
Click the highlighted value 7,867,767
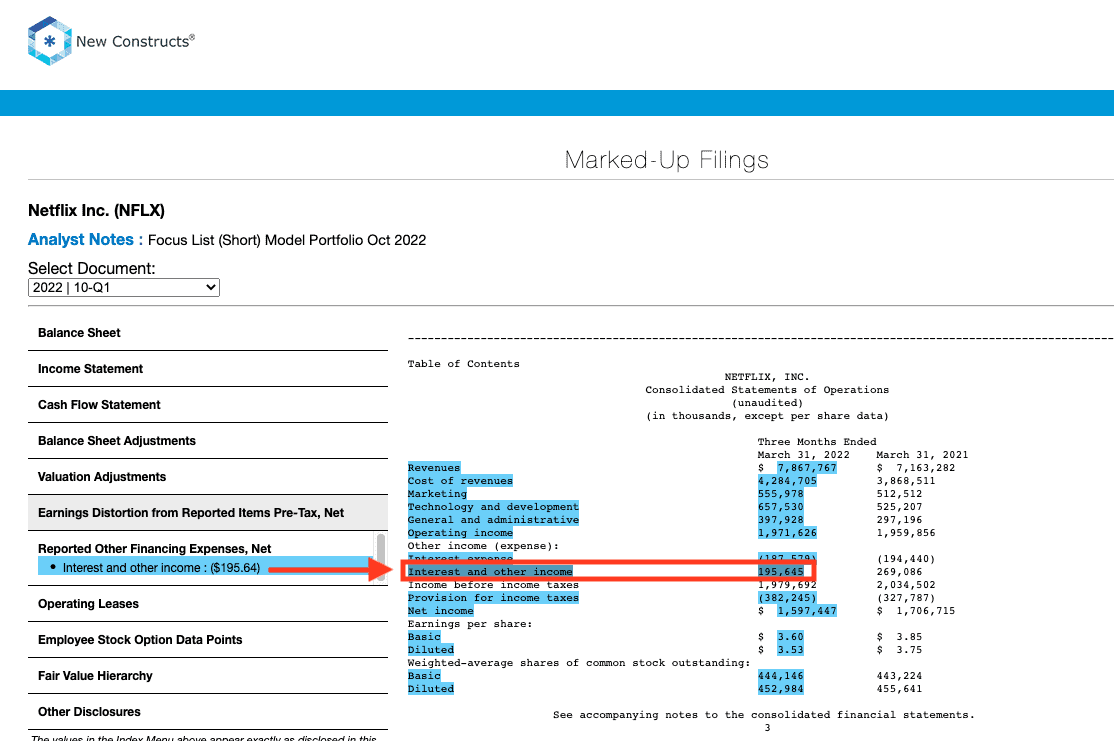point(806,467)
